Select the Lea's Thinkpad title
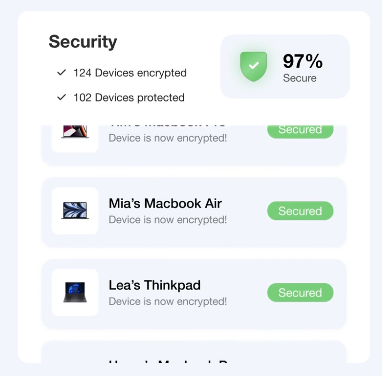 (x=155, y=285)
